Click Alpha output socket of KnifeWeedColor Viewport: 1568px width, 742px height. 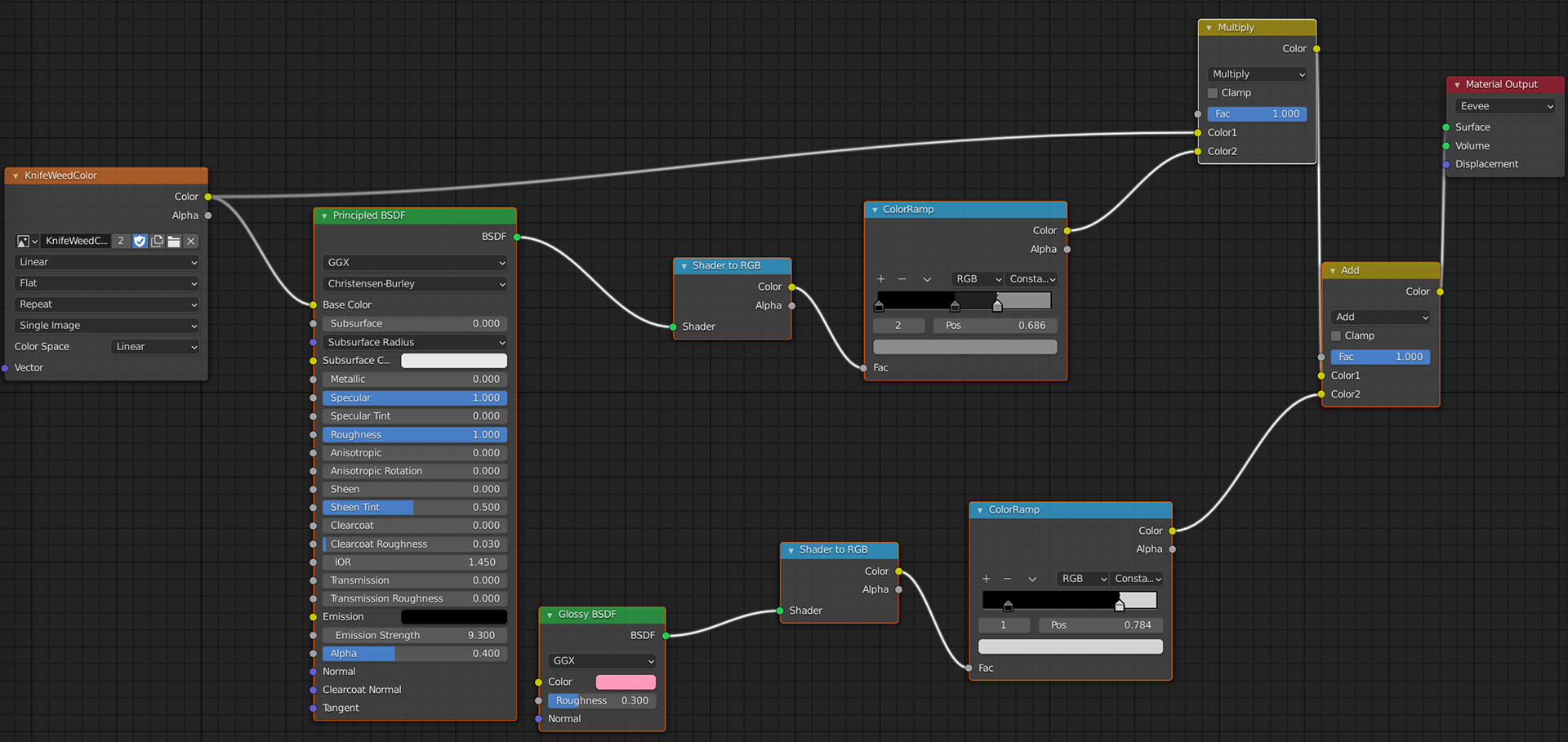(208, 215)
